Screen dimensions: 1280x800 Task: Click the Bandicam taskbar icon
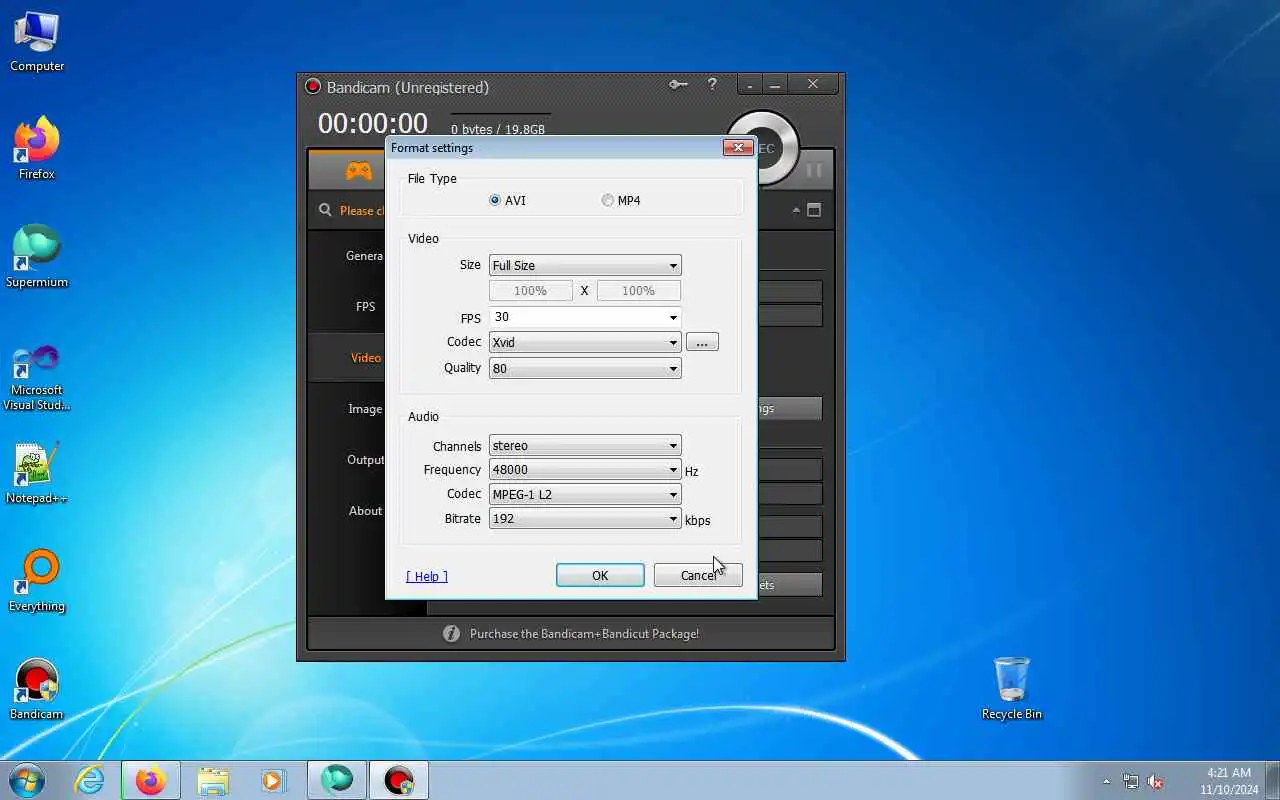point(399,780)
